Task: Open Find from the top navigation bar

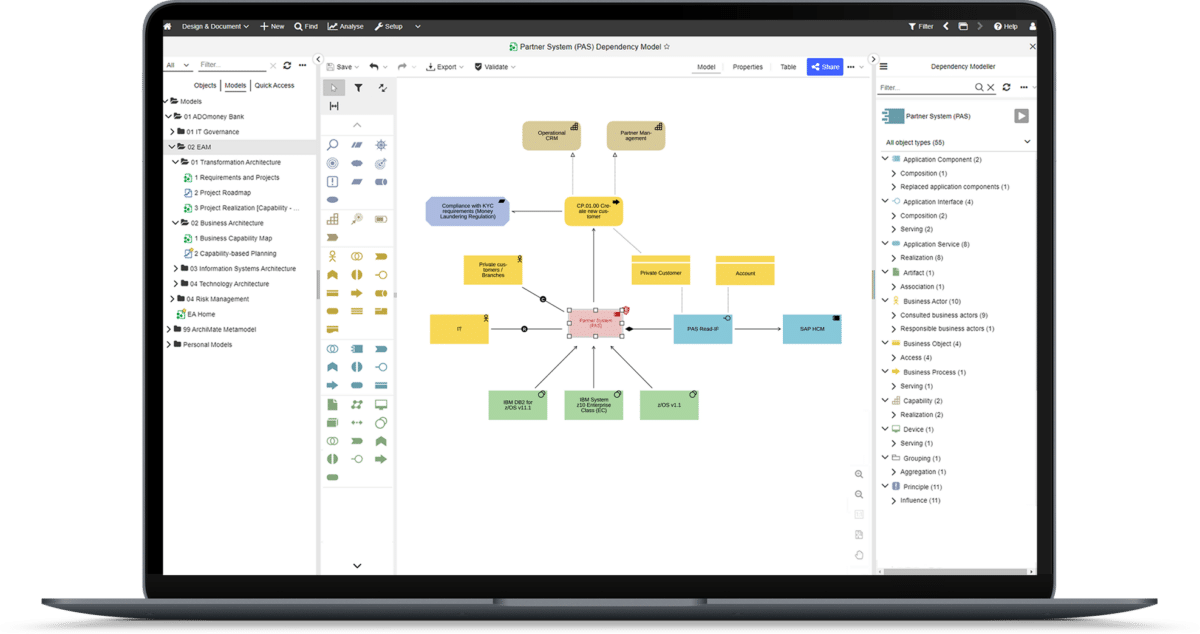Action: (x=305, y=26)
